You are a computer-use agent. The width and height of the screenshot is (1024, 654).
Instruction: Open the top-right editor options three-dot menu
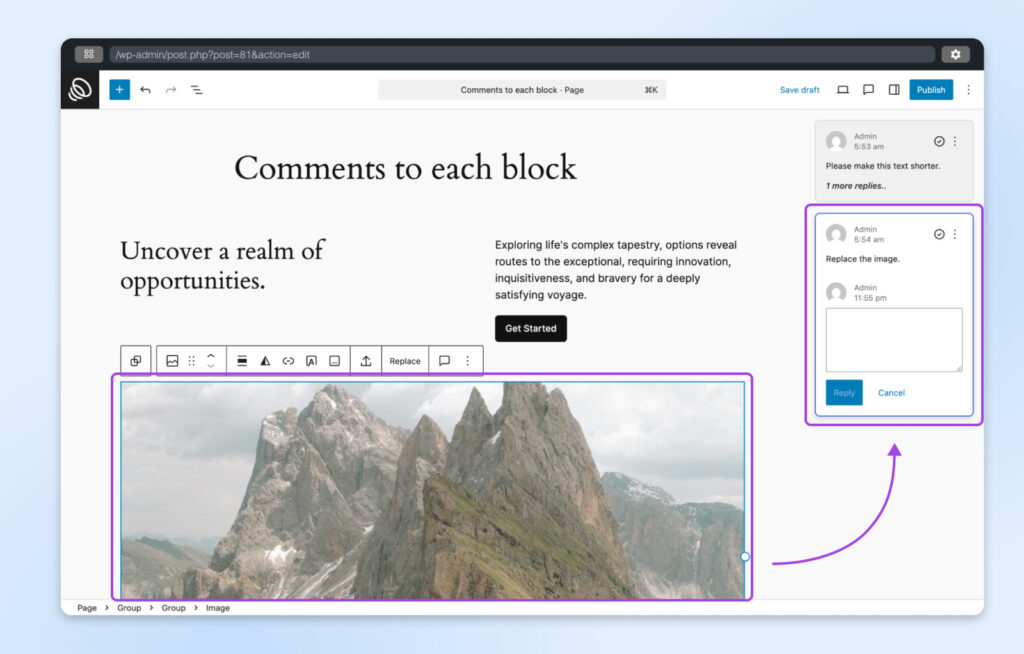968,89
